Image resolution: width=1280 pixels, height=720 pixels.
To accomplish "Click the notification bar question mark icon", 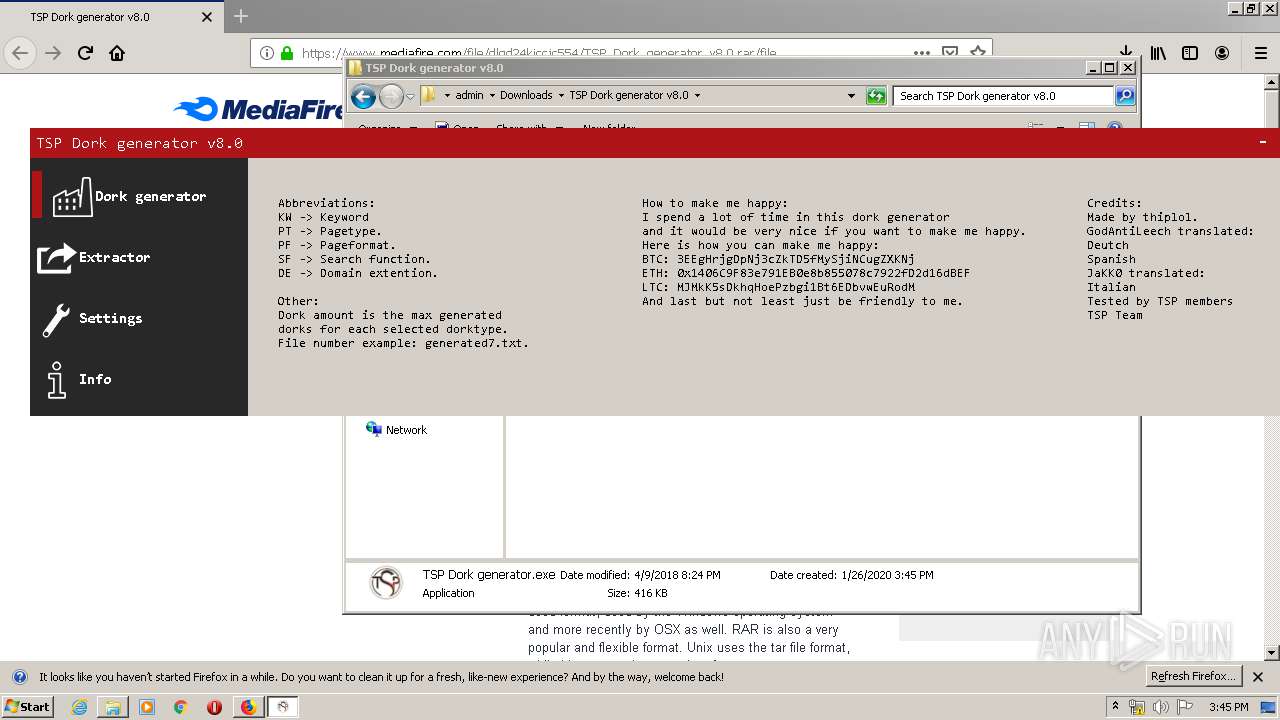I will (19, 677).
